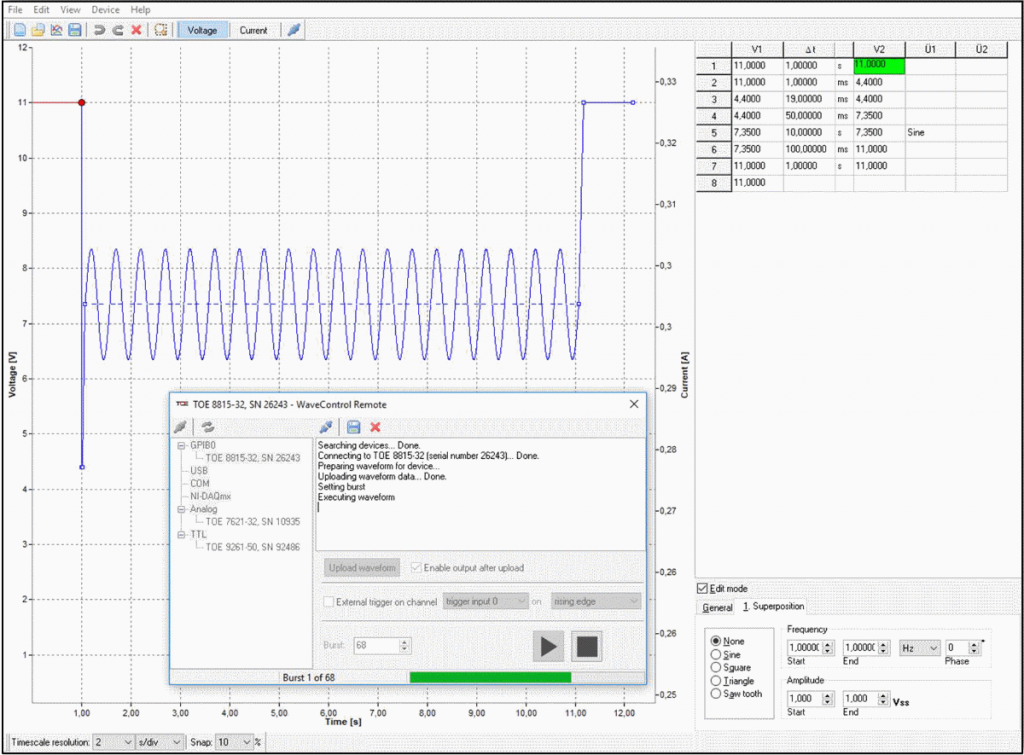Viewport: 1024px width, 755px height.
Task: Toggle the Edit mode checkbox
Action: click(701, 589)
